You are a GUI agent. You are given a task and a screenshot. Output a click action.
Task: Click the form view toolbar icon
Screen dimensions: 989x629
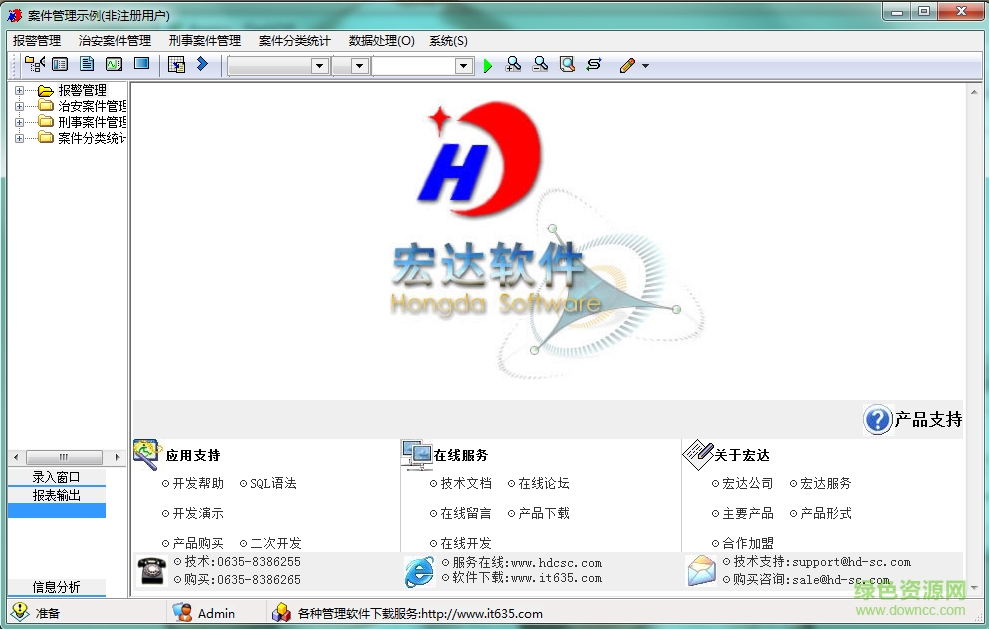coord(60,64)
